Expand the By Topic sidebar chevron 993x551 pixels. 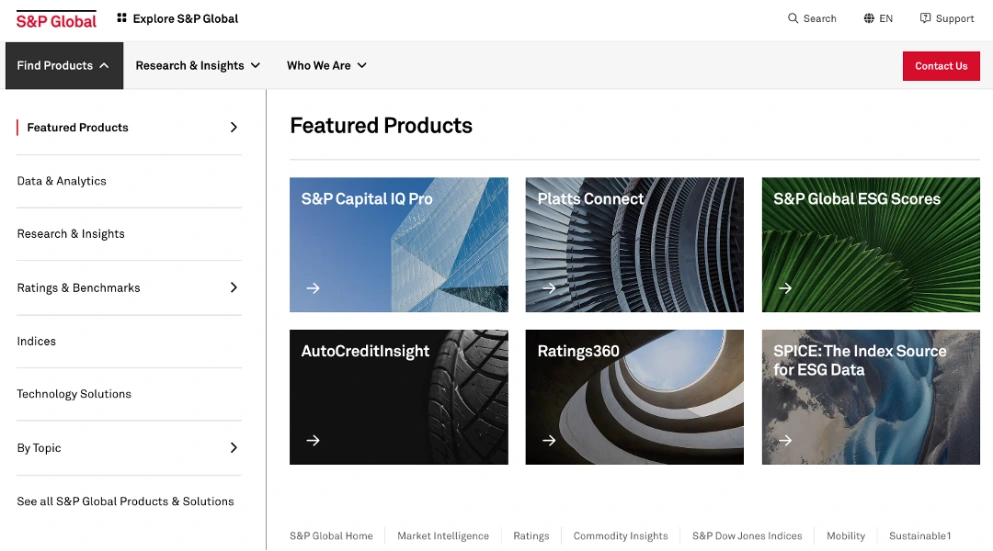(x=234, y=448)
